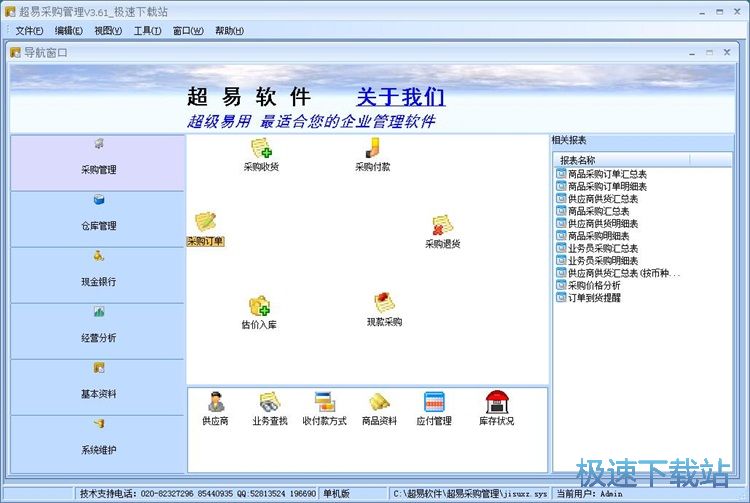Select the 系统维护 sidebar module
750x503 pixels.
pos(98,444)
